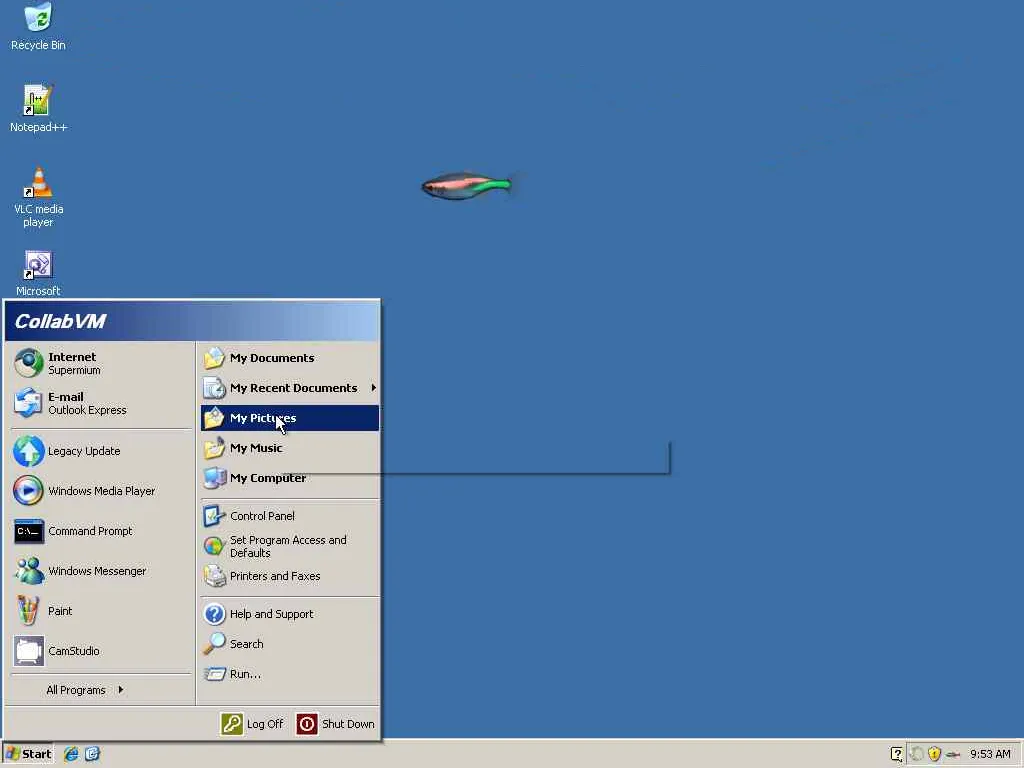Open Set Program Access and Defaults
This screenshot has width=1024, height=768.
click(290, 546)
